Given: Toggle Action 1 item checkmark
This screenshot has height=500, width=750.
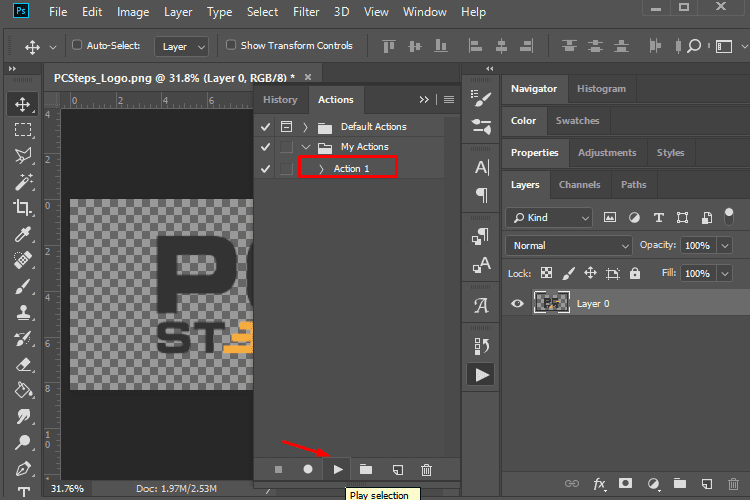Looking at the screenshot, I should (x=265, y=168).
